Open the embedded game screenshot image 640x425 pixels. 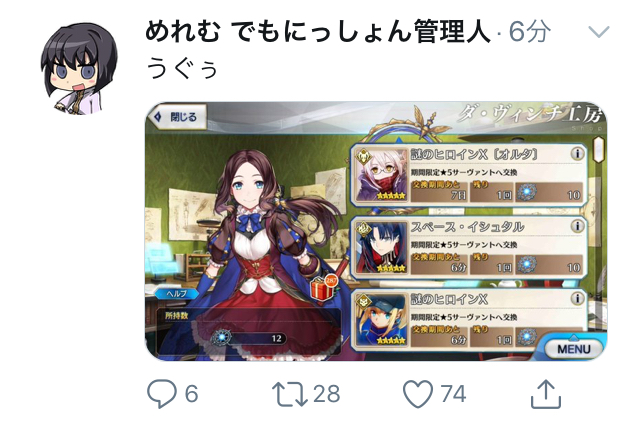point(376,231)
